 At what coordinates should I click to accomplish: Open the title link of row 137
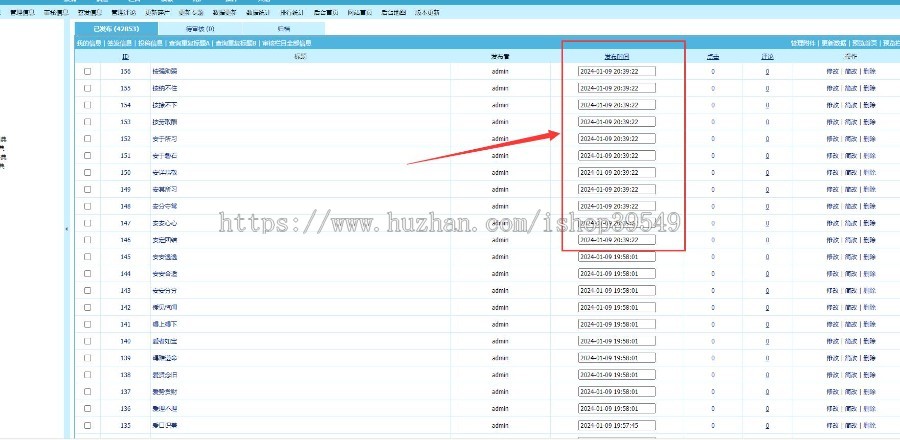pyautogui.click(x=165, y=391)
